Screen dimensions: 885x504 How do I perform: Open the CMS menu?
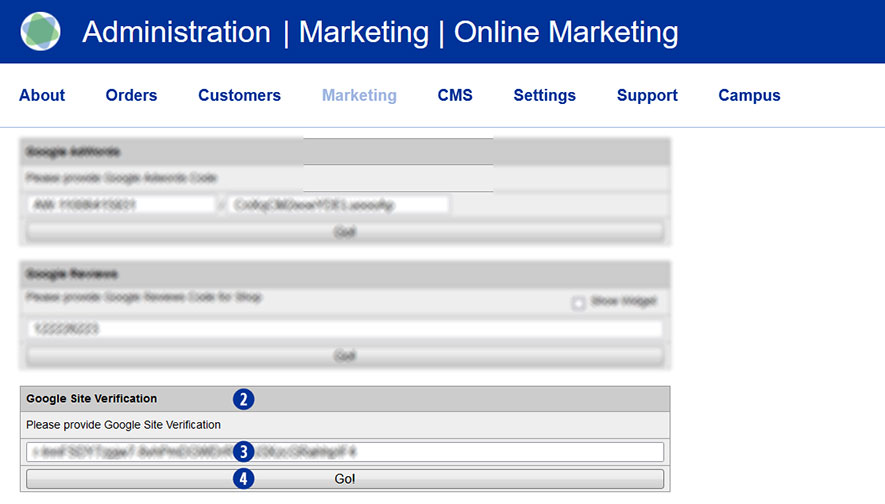(455, 96)
